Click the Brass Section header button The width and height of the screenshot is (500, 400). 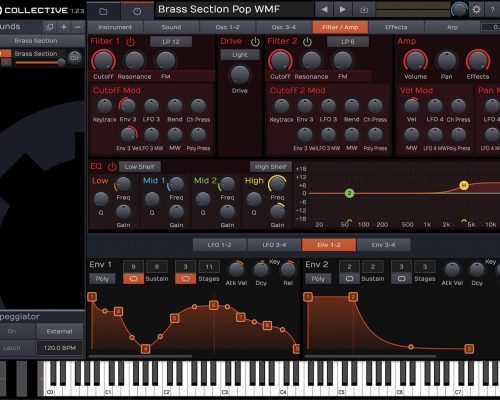point(36,41)
